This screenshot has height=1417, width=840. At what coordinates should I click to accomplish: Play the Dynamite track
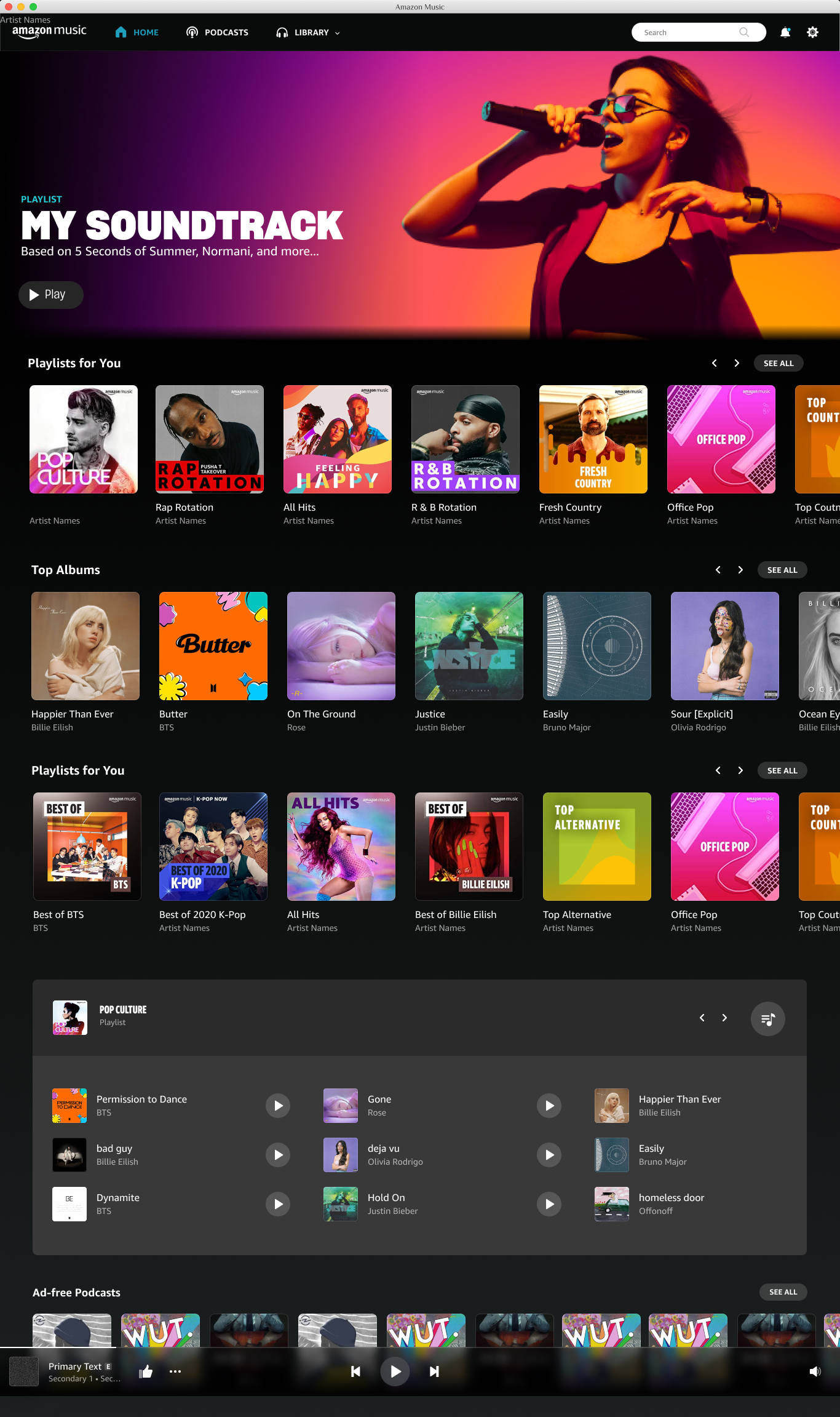278,1204
